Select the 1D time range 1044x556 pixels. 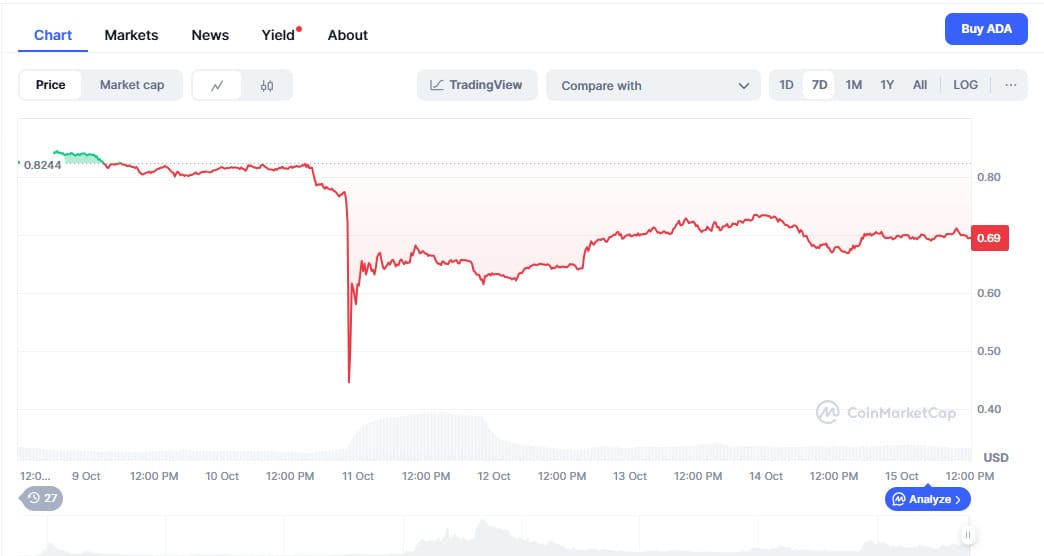(786, 85)
